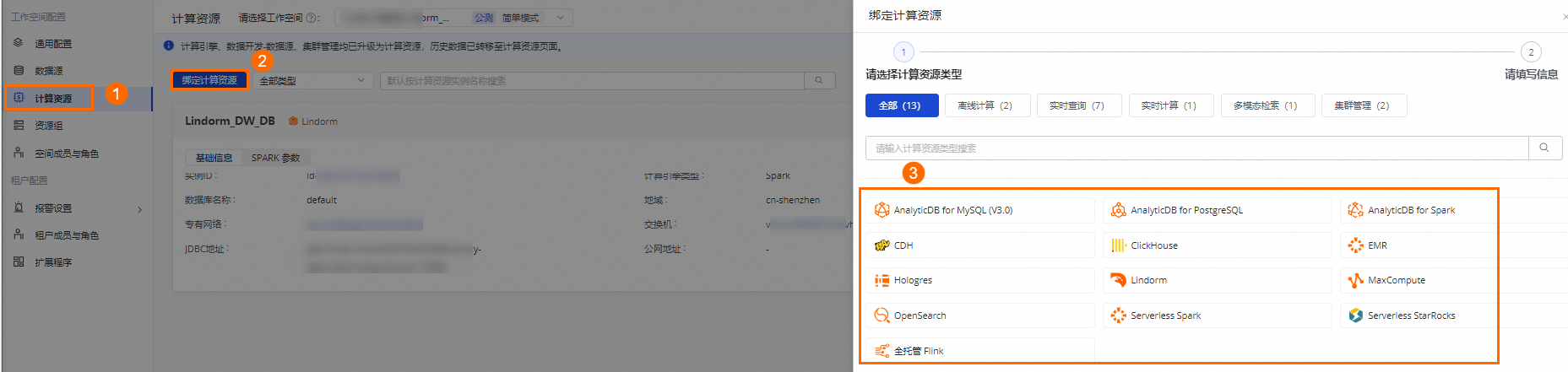The image size is (1568, 372).
Task: Switch to the SPARK 参数 tab
Action: pos(275,158)
